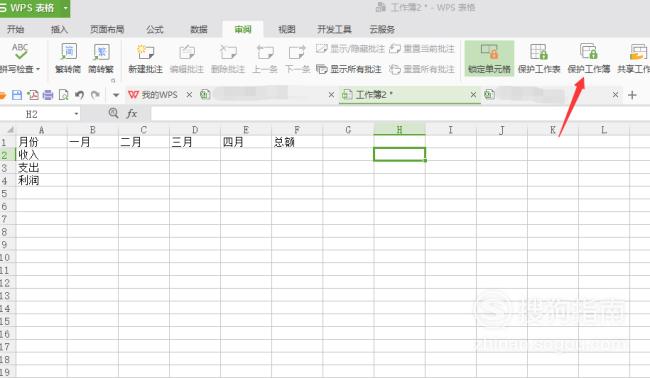This screenshot has height=378, width=650.
Task: Click Protect Workbook (保护工作簿)
Action: click(x=589, y=58)
